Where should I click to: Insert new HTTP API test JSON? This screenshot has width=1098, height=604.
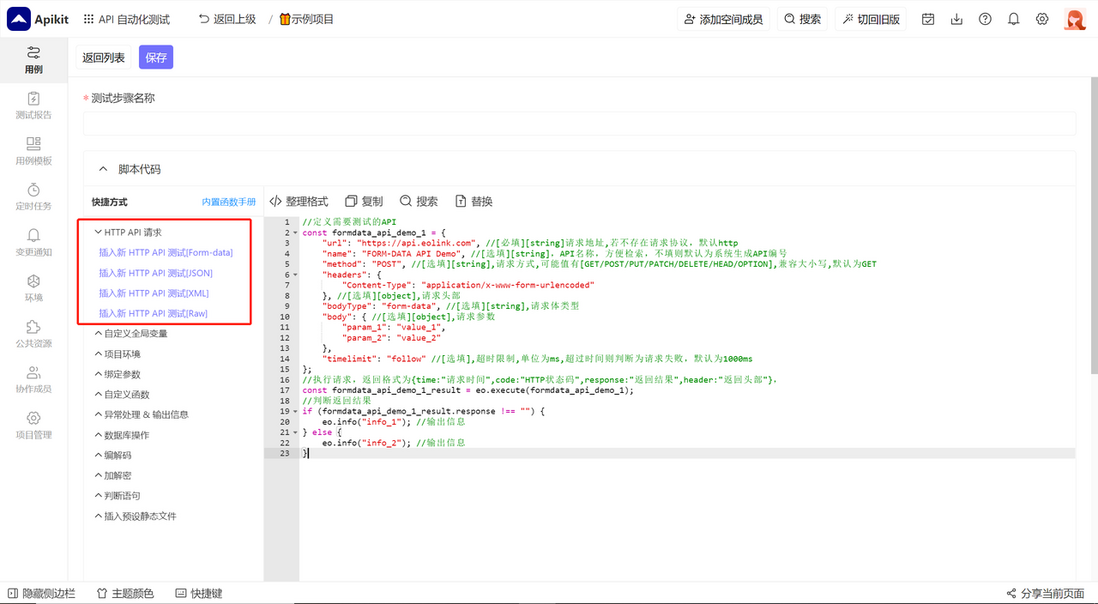(x=155, y=273)
